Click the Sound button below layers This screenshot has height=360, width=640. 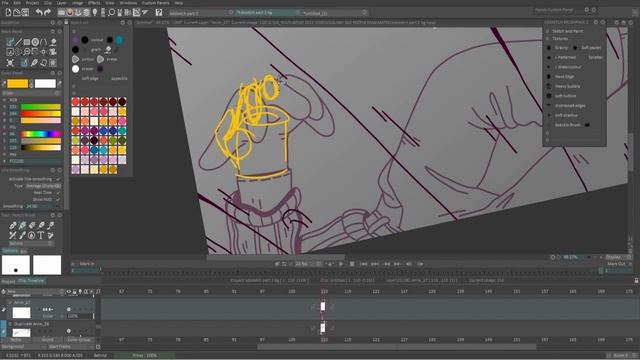coord(47,340)
